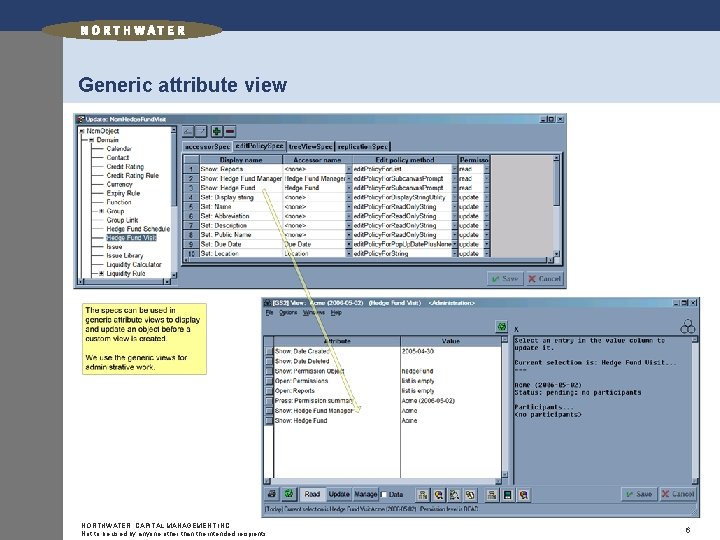This screenshot has width=720, height=540.
Task: Click the small X above the message pane
Action: coord(517,329)
